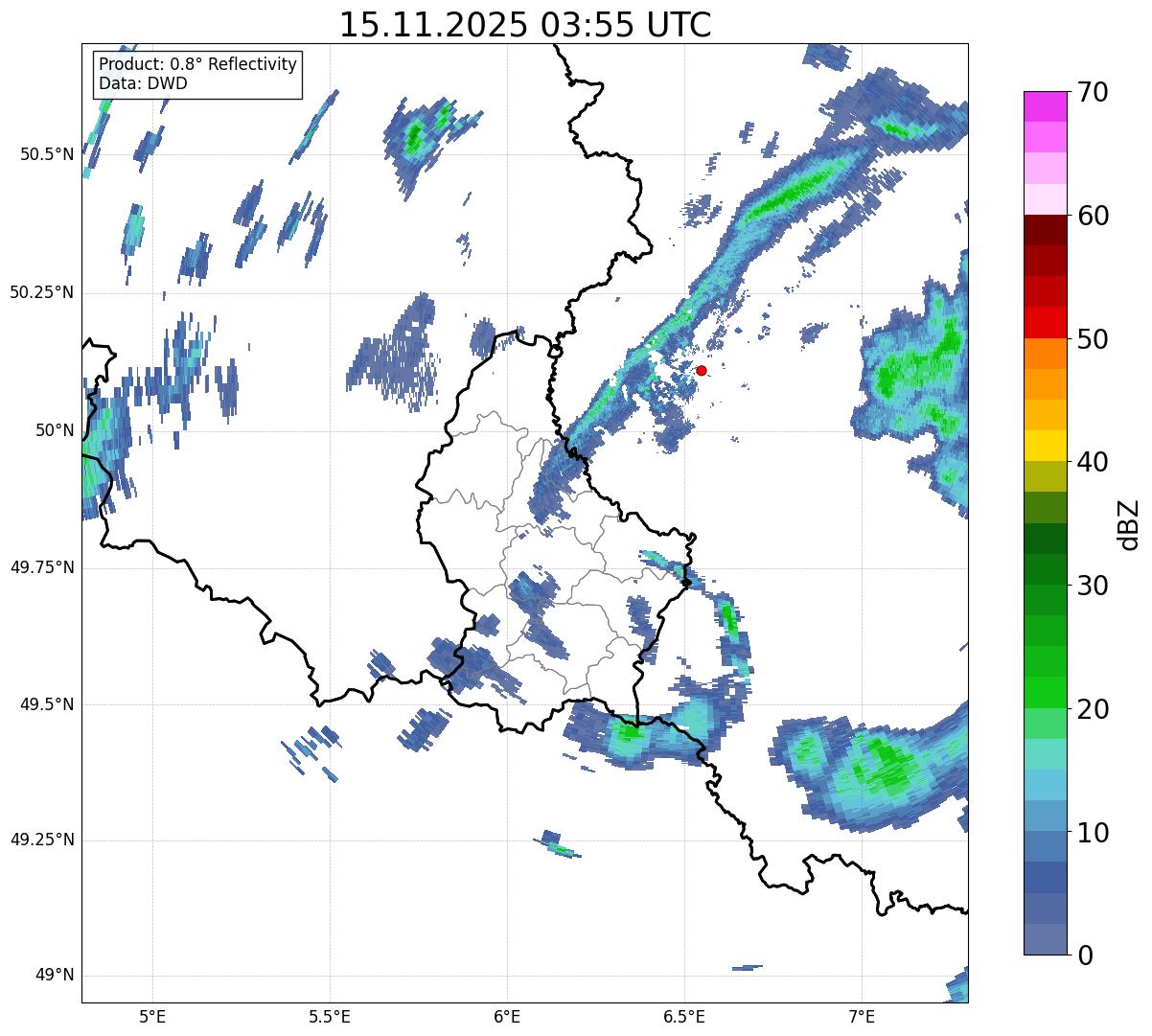1152x1036 pixels.
Task: Click the colorbar tick label 30
Action: (x=1093, y=585)
